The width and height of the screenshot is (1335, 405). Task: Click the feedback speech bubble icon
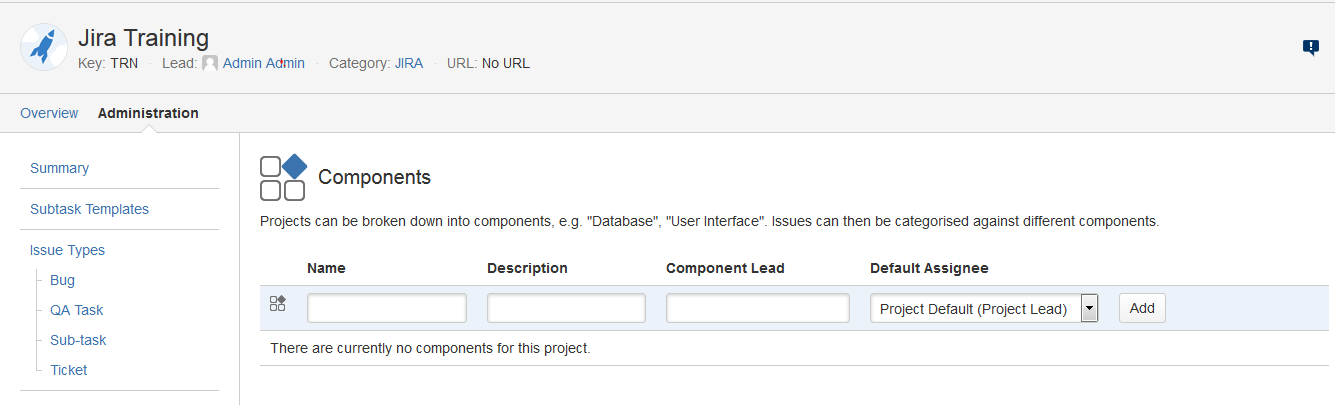click(x=1311, y=47)
